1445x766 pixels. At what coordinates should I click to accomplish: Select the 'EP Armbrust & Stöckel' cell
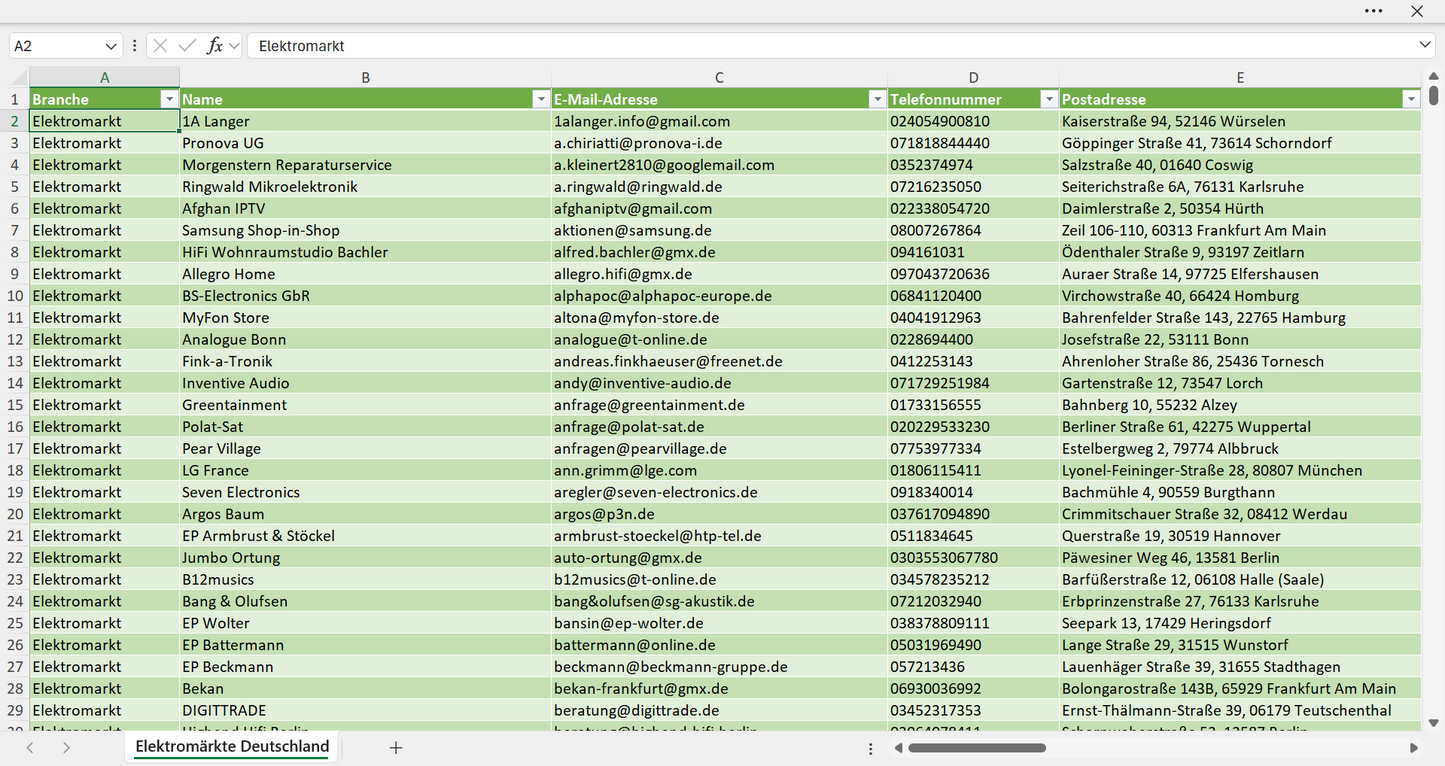[x=365, y=536]
